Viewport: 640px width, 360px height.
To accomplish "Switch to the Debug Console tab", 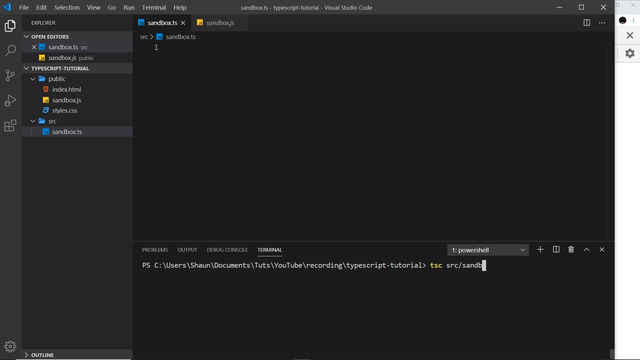I will (227, 250).
